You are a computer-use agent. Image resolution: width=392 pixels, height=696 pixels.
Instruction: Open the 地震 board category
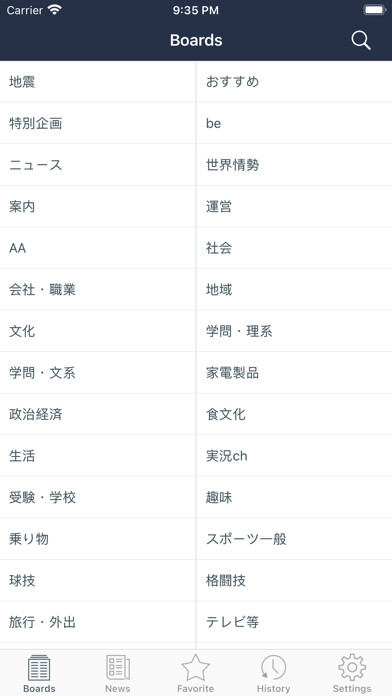[98, 82]
